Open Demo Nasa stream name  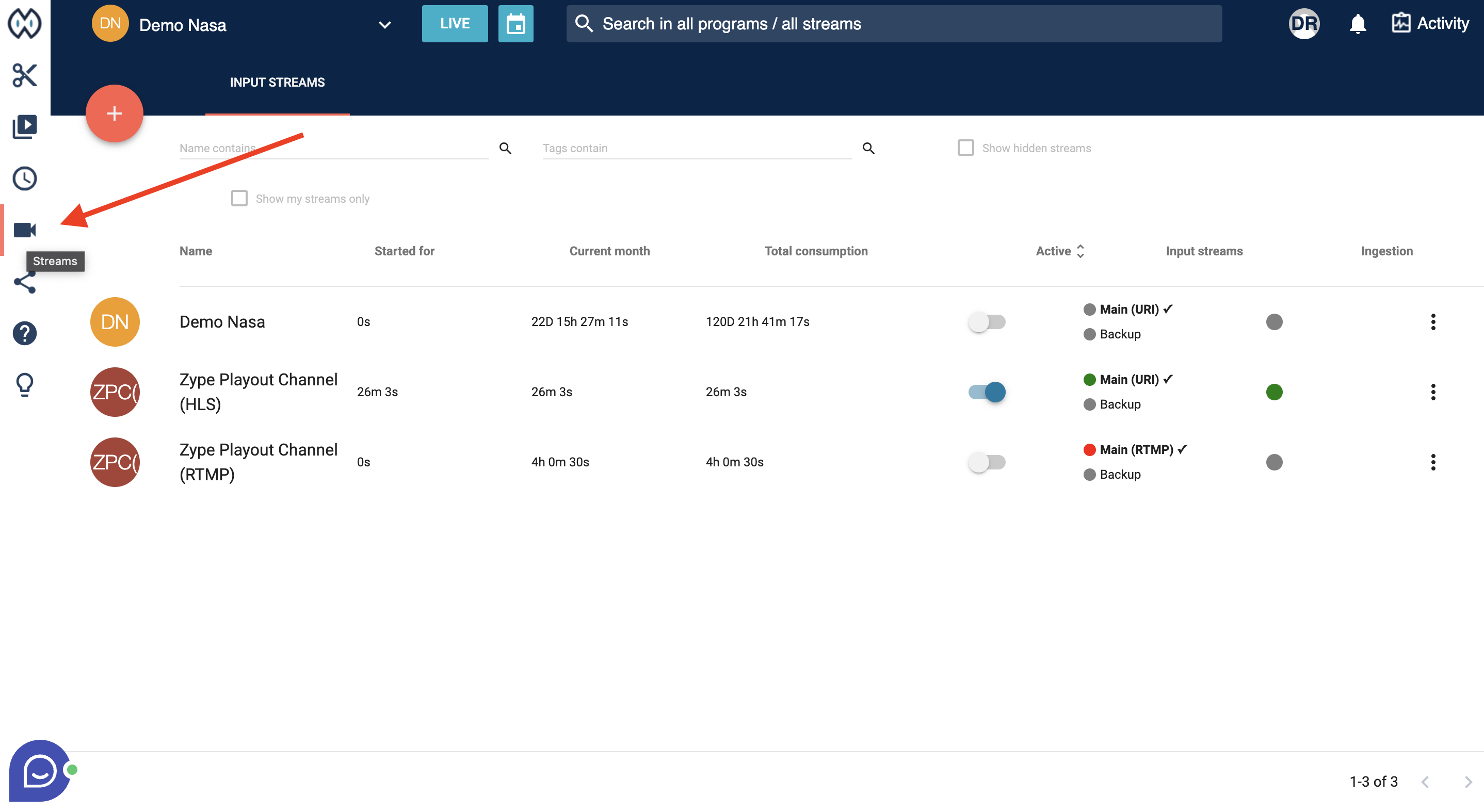222,321
